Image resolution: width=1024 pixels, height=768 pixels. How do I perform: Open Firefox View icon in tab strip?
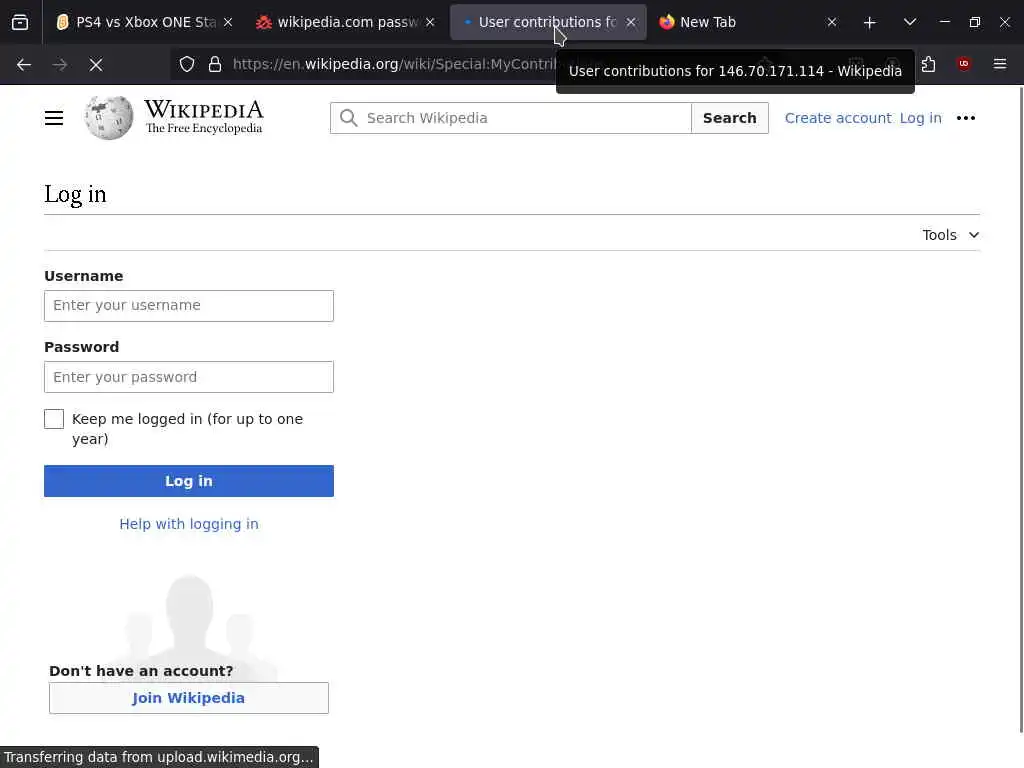coord(20,22)
